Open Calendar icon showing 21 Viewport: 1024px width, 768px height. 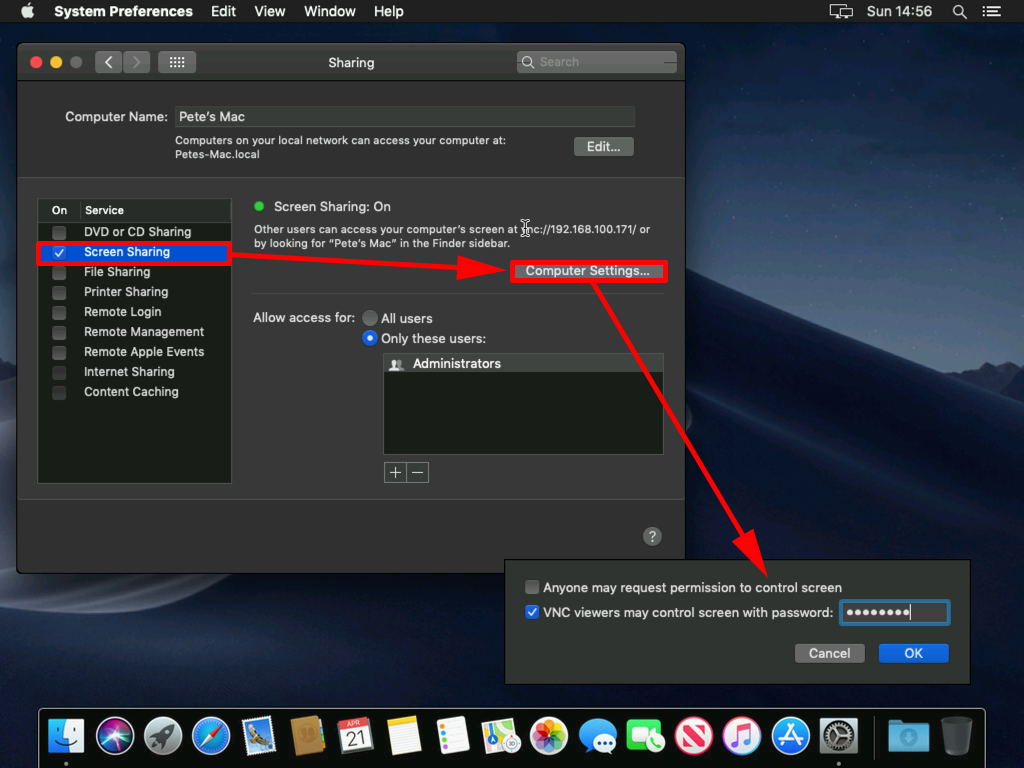356,735
